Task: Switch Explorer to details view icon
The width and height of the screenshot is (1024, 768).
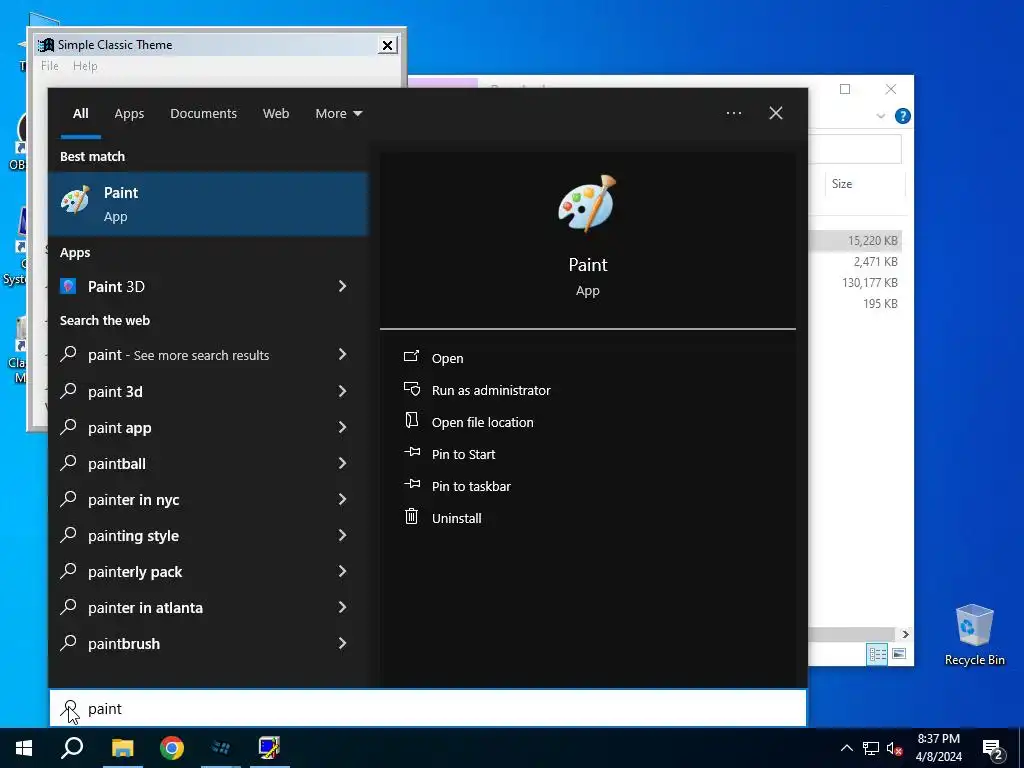Action: click(877, 654)
